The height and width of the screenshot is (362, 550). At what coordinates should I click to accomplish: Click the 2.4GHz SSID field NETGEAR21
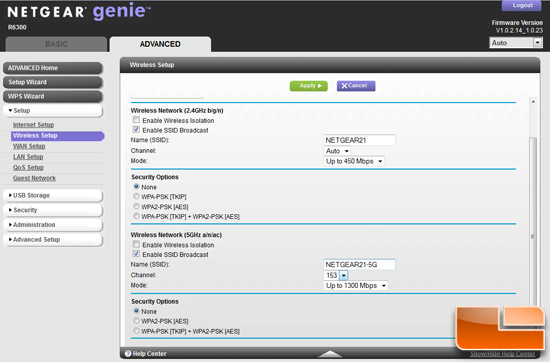[359, 140]
